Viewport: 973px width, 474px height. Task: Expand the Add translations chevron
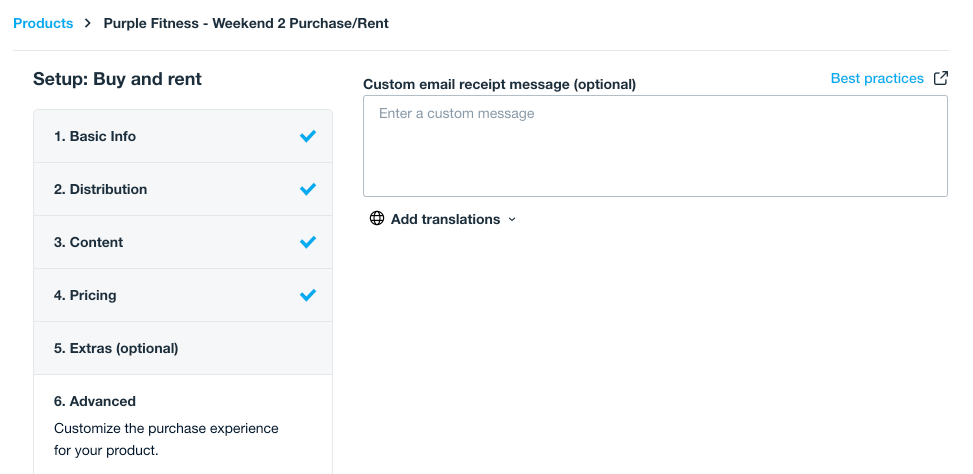[x=512, y=220]
